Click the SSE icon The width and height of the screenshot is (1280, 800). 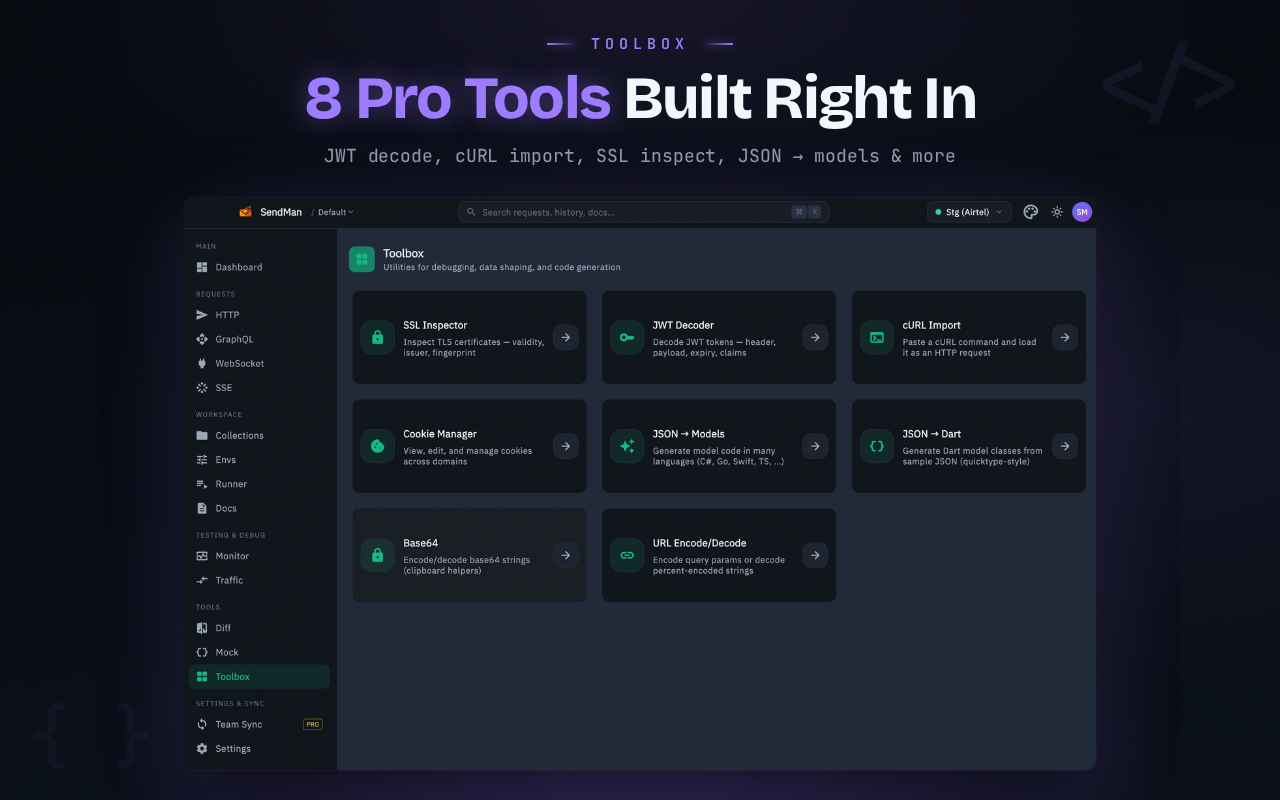202,387
